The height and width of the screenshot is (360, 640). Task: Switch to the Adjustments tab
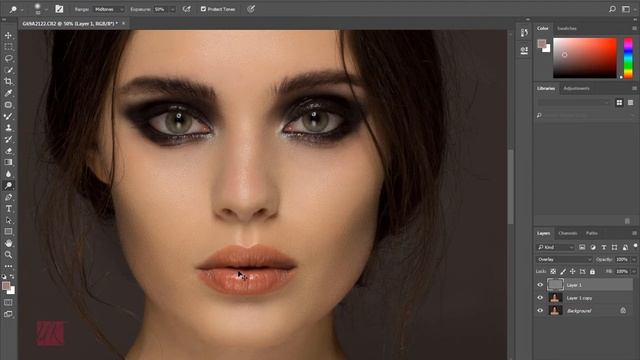[576, 89]
